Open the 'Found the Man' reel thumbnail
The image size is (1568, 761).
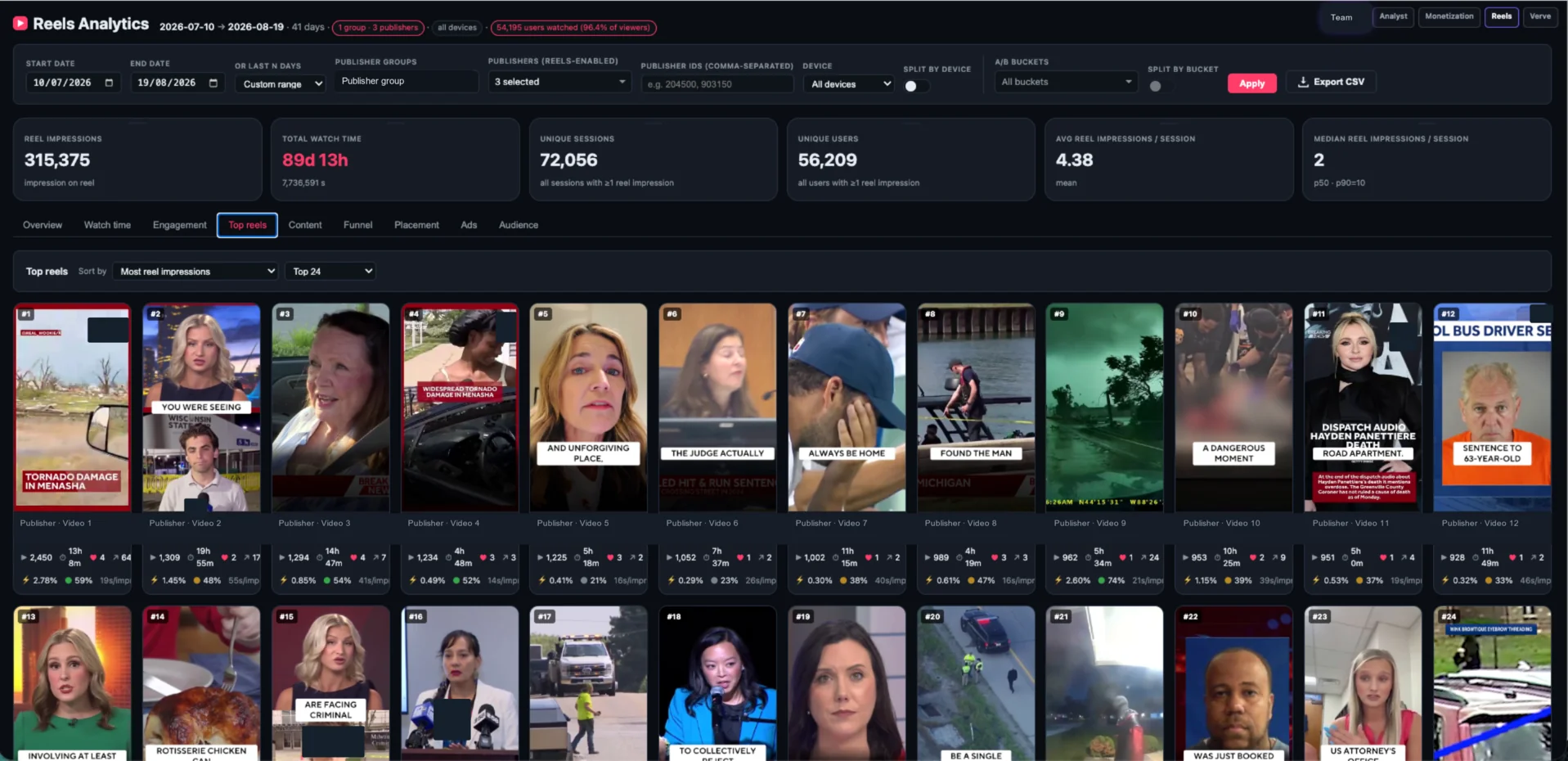point(976,407)
